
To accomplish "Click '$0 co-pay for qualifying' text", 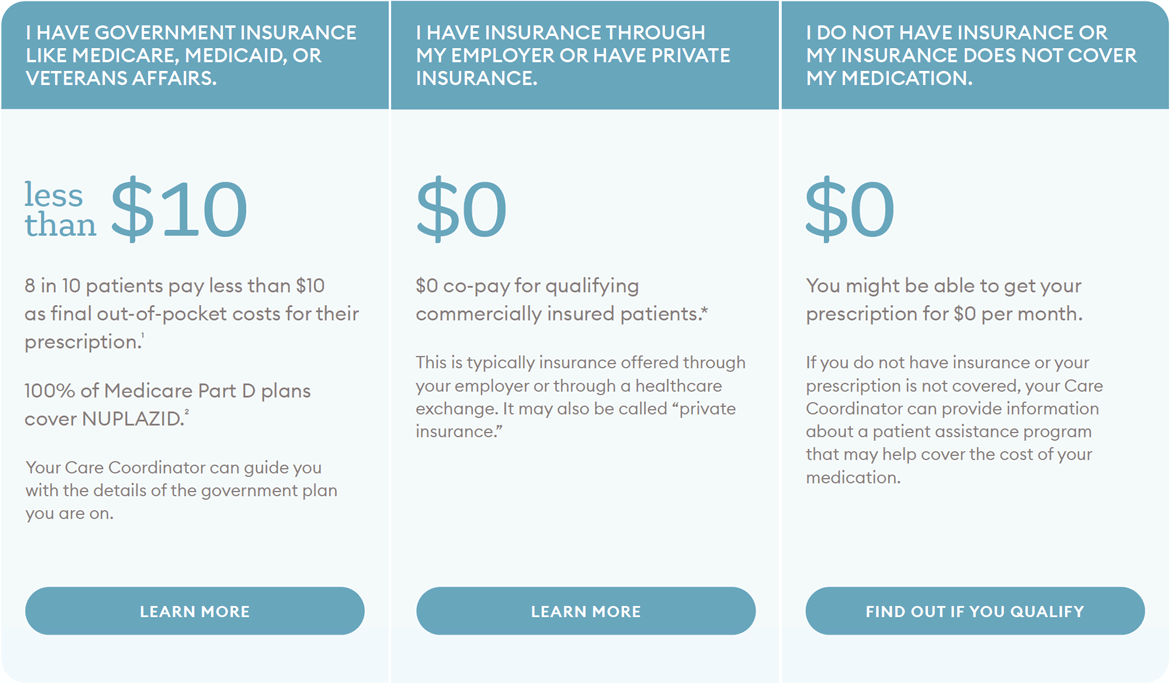I will [528, 286].
